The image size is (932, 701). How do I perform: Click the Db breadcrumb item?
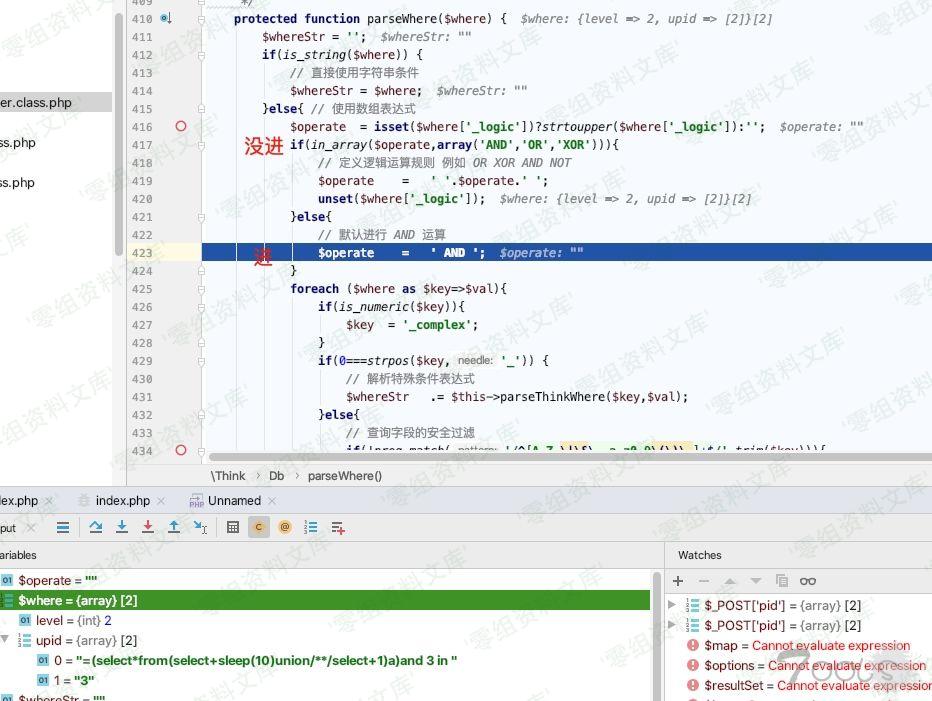coord(276,476)
